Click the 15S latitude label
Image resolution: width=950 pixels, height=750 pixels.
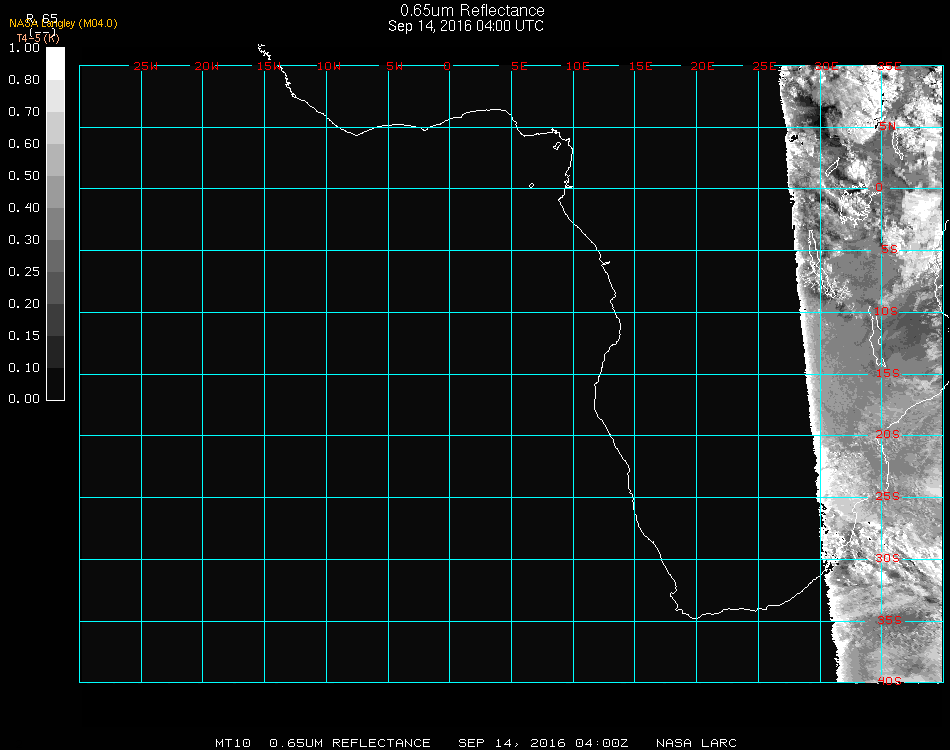pos(889,373)
